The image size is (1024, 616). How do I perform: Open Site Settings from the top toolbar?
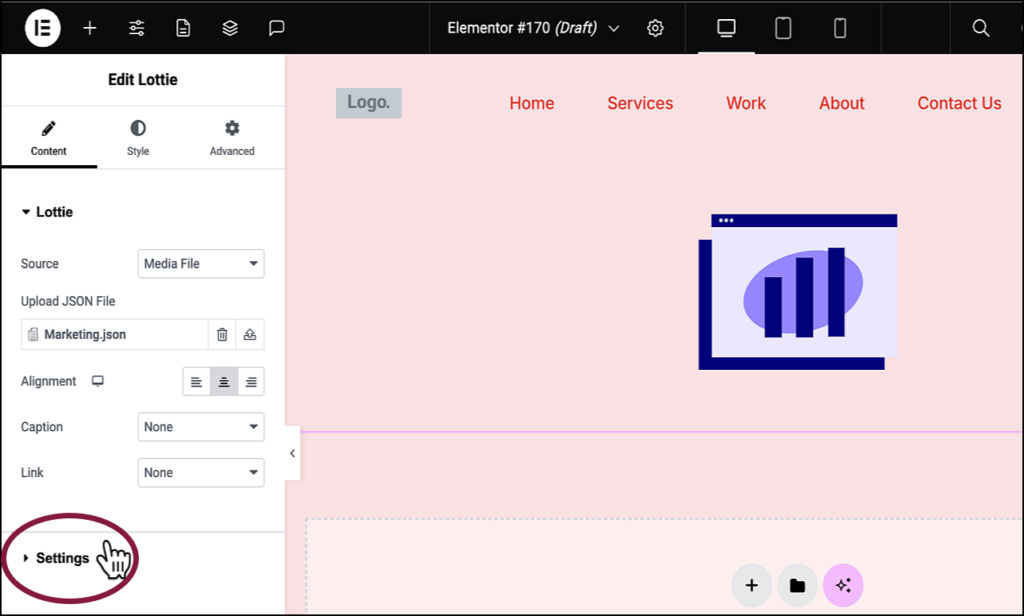pos(655,27)
